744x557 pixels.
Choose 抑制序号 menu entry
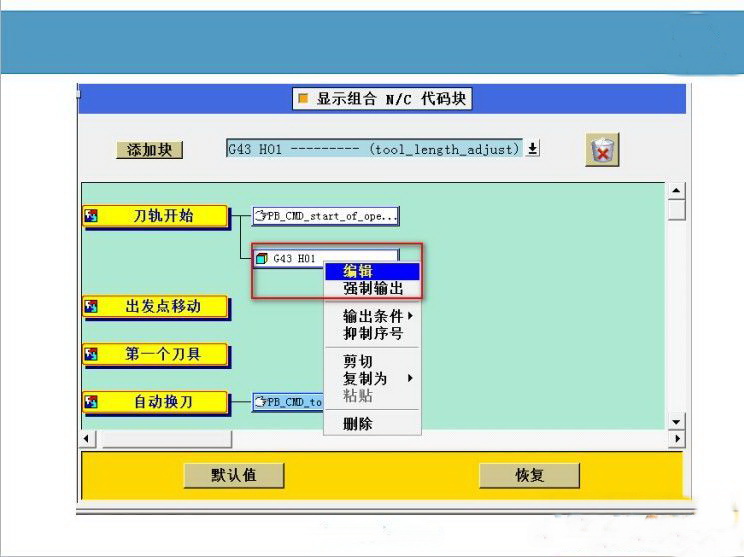click(371, 333)
